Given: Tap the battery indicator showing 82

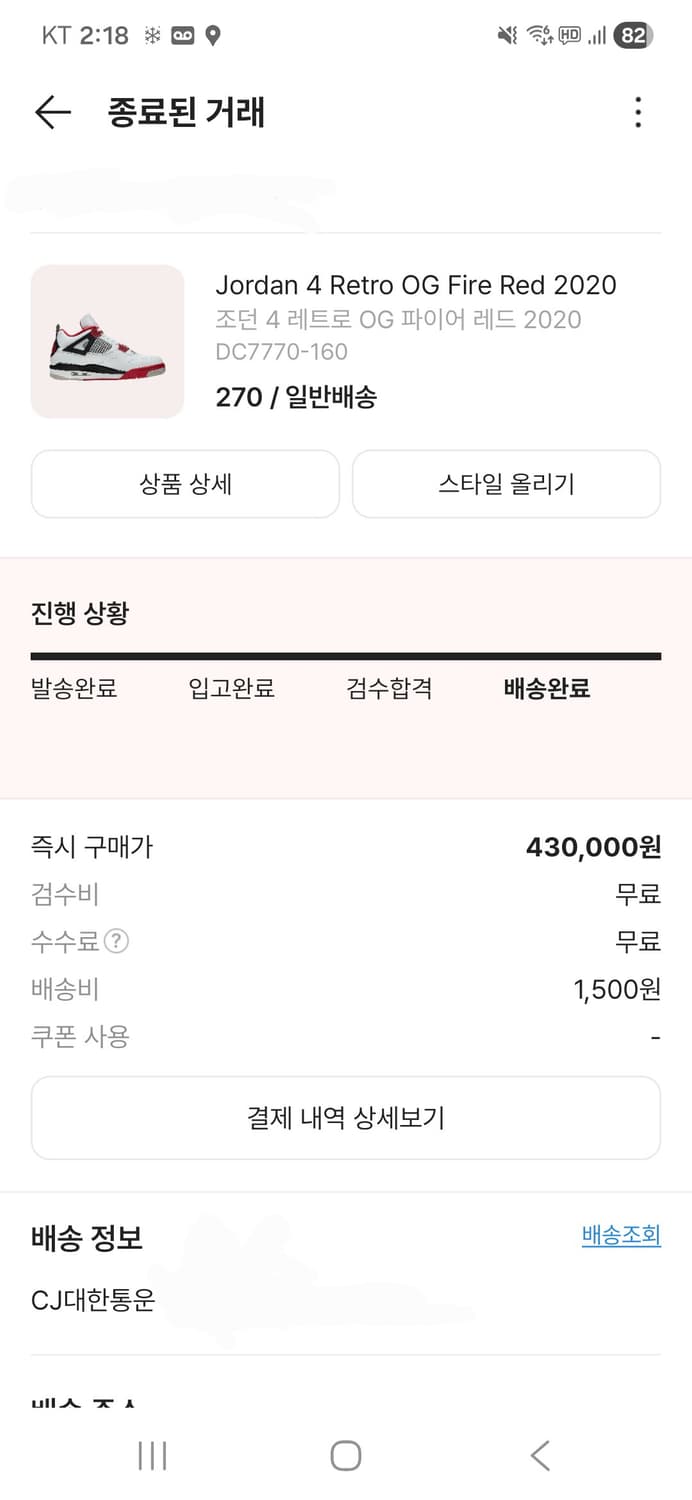Looking at the screenshot, I should (x=631, y=33).
